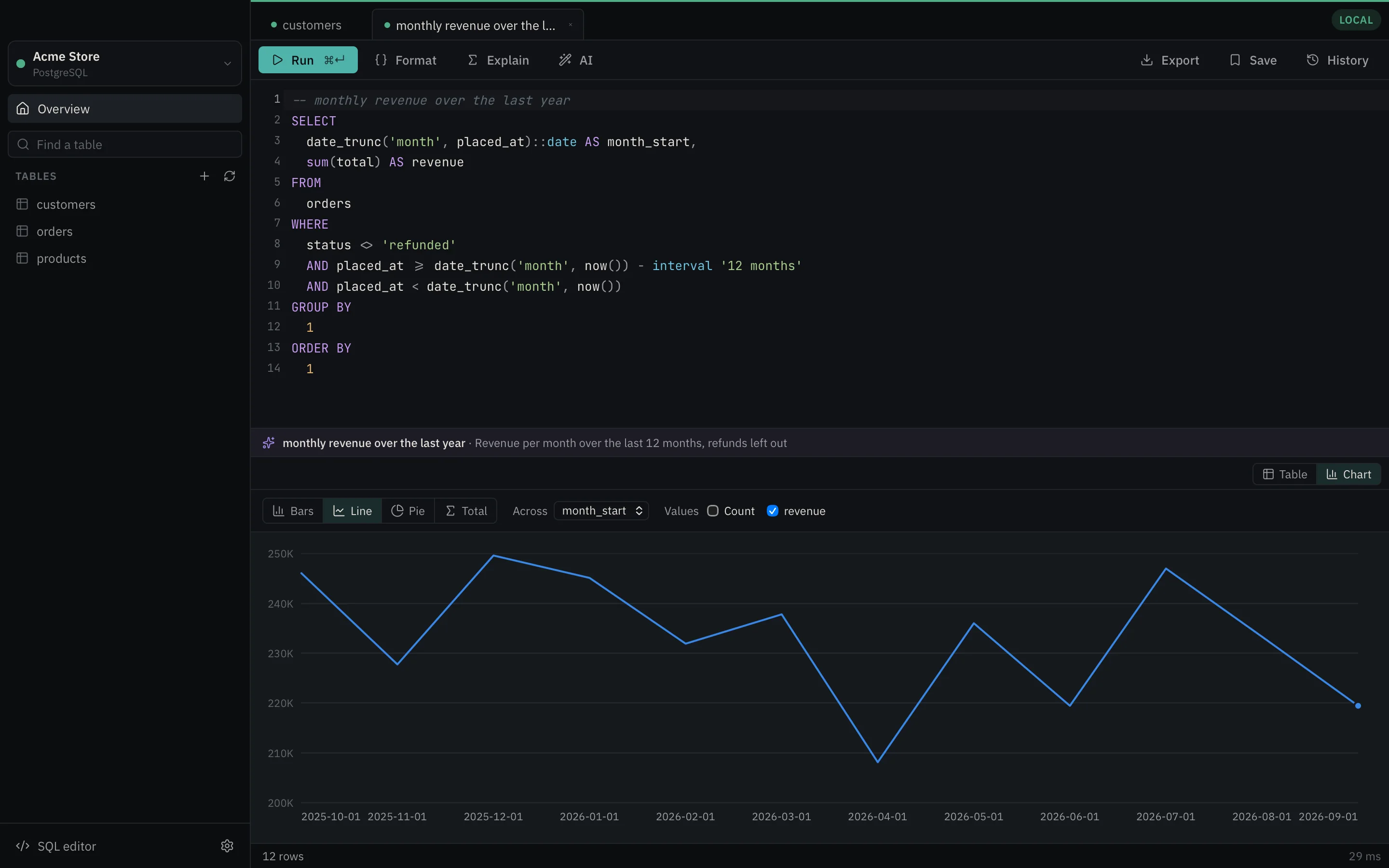The image size is (1389, 868).
Task: Click the '2026-04-01' axis label
Action: click(877, 816)
